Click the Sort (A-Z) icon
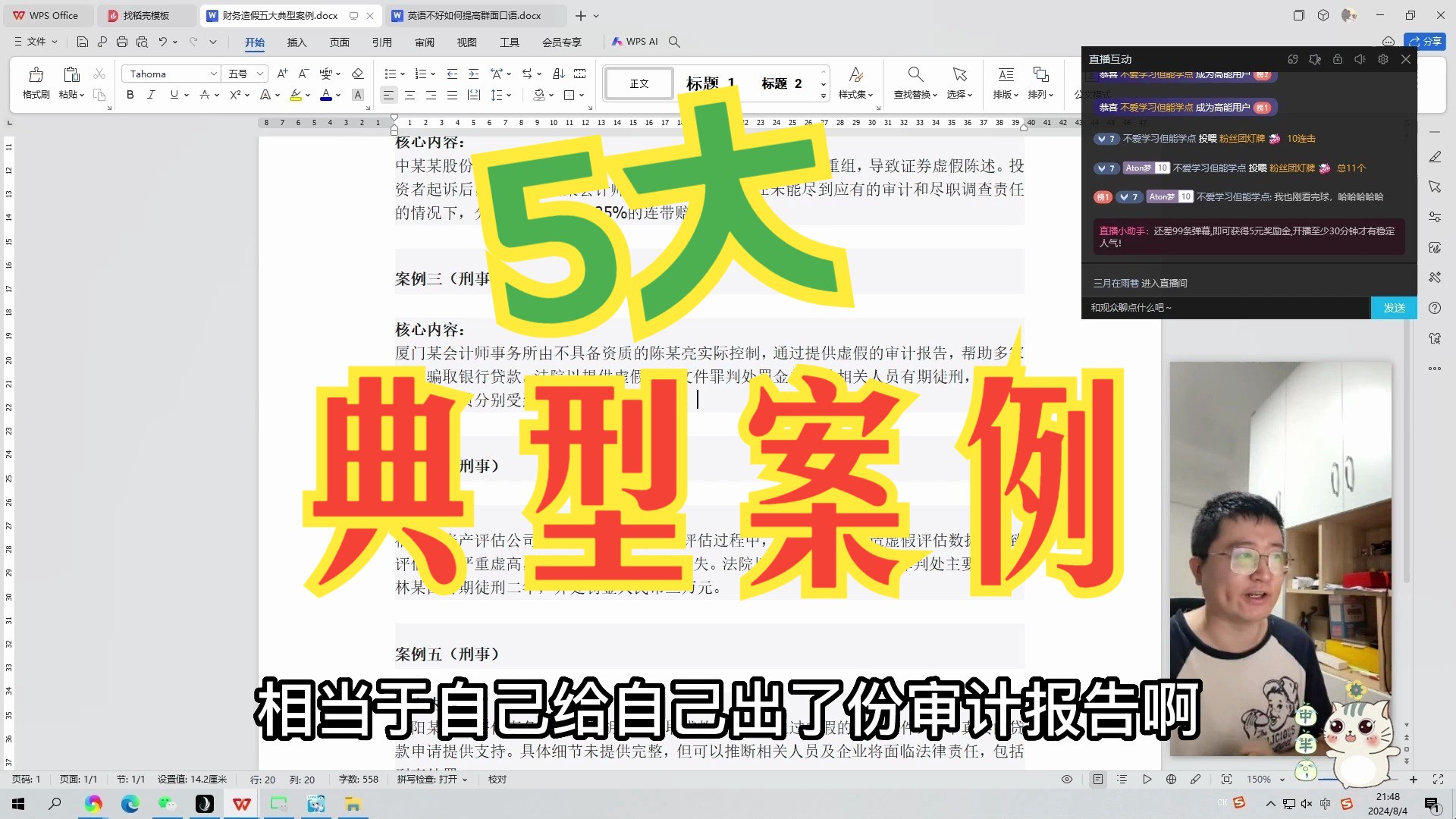The image size is (1456, 819). [x=559, y=74]
